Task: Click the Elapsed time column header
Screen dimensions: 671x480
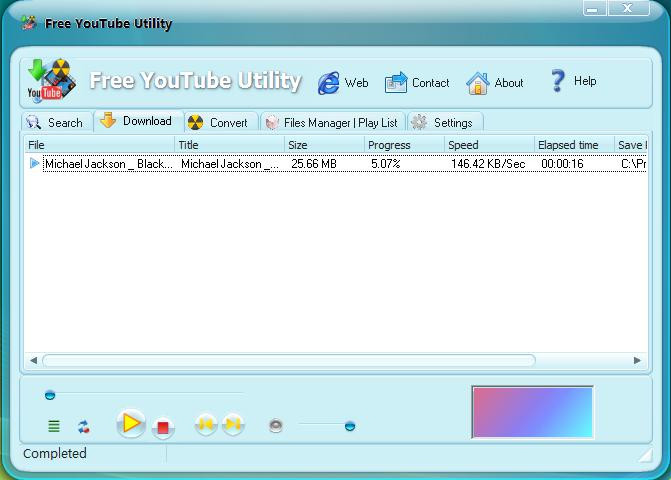Action: pos(574,145)
